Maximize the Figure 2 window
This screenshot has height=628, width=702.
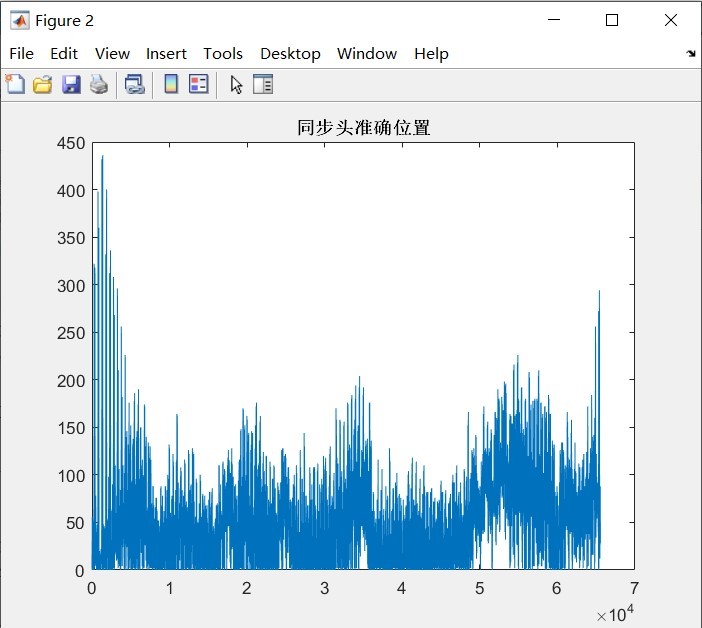tap(612, 20)
